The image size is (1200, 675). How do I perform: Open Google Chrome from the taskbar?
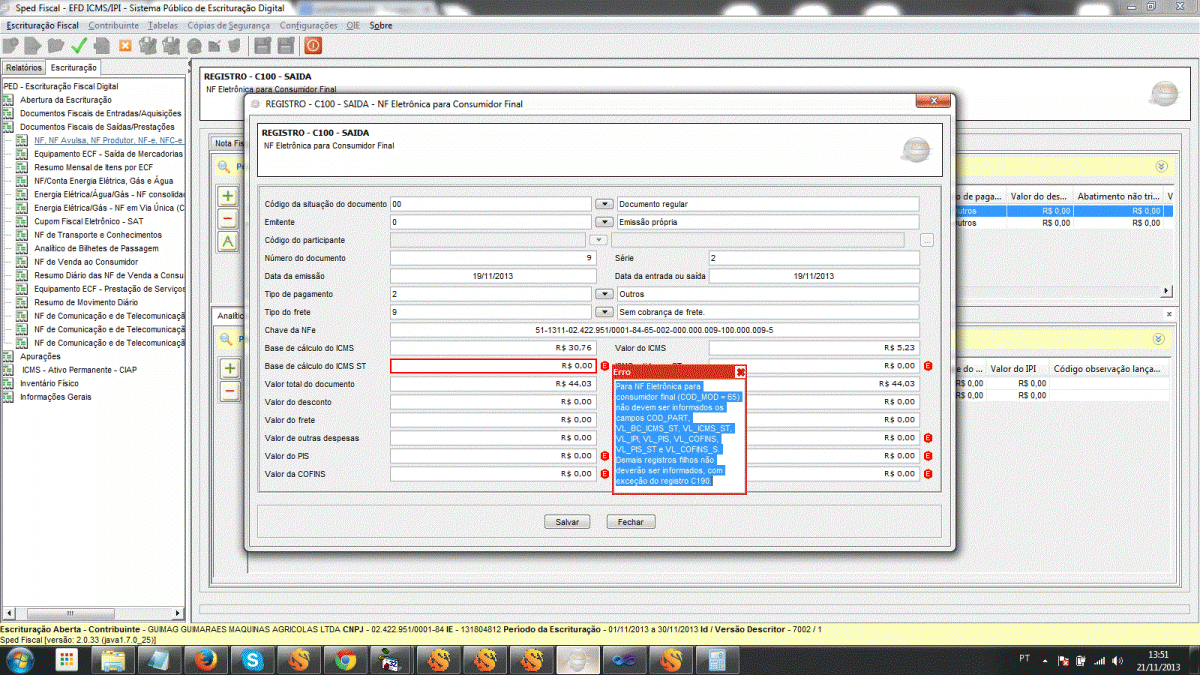pos(346,660)
